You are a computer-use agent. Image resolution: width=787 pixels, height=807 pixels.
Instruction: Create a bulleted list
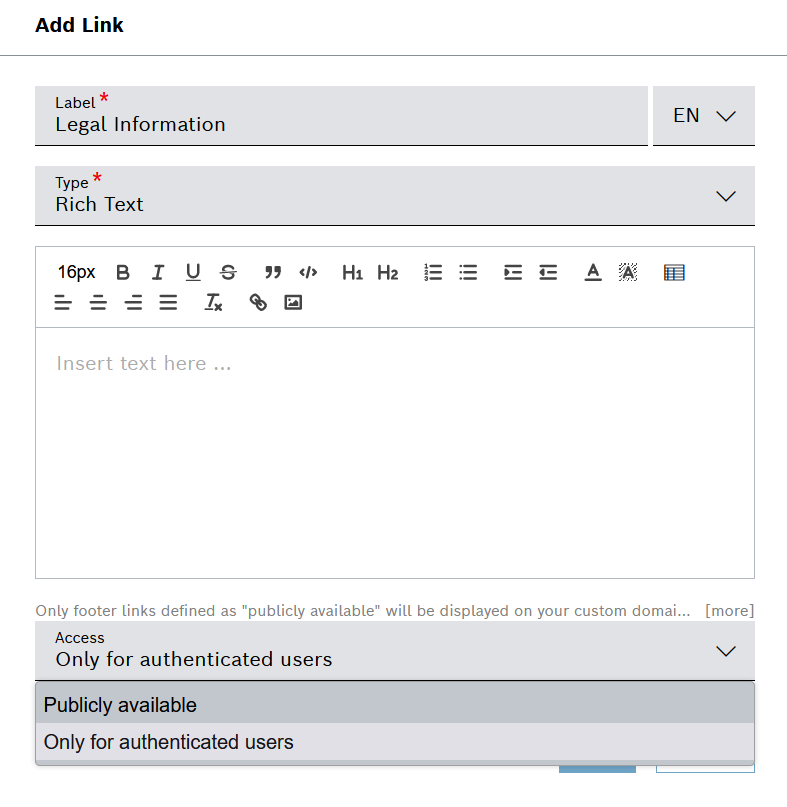point(468,272)
